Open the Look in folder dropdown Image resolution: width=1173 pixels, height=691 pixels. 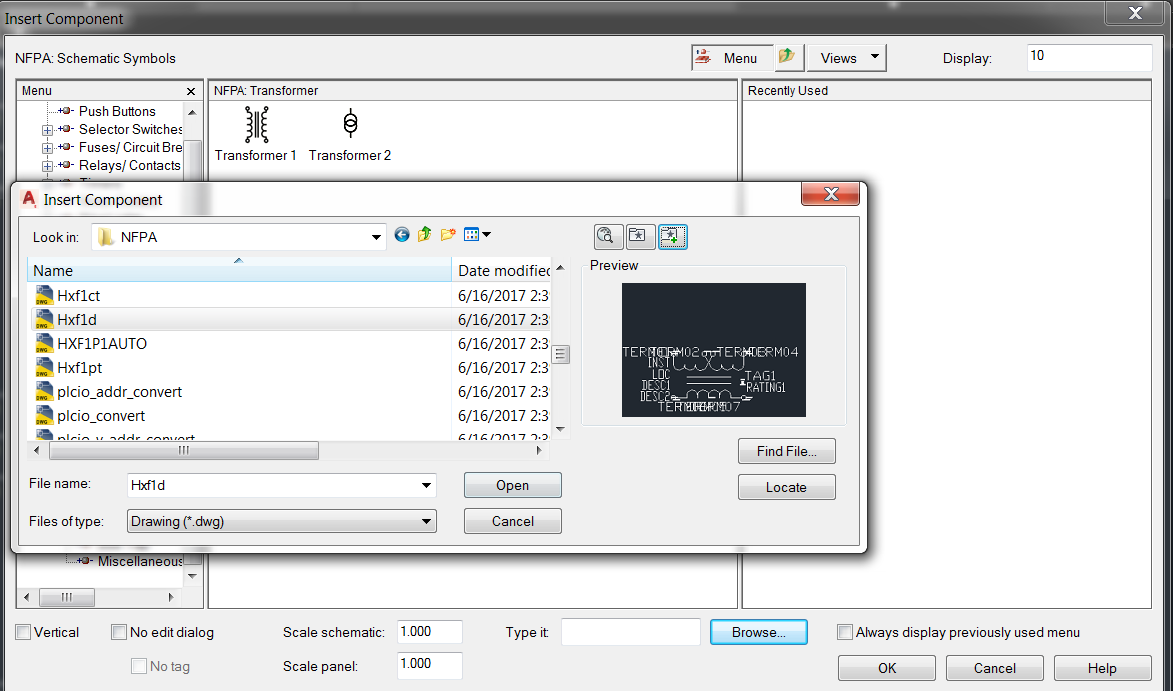tap(375, 235)
